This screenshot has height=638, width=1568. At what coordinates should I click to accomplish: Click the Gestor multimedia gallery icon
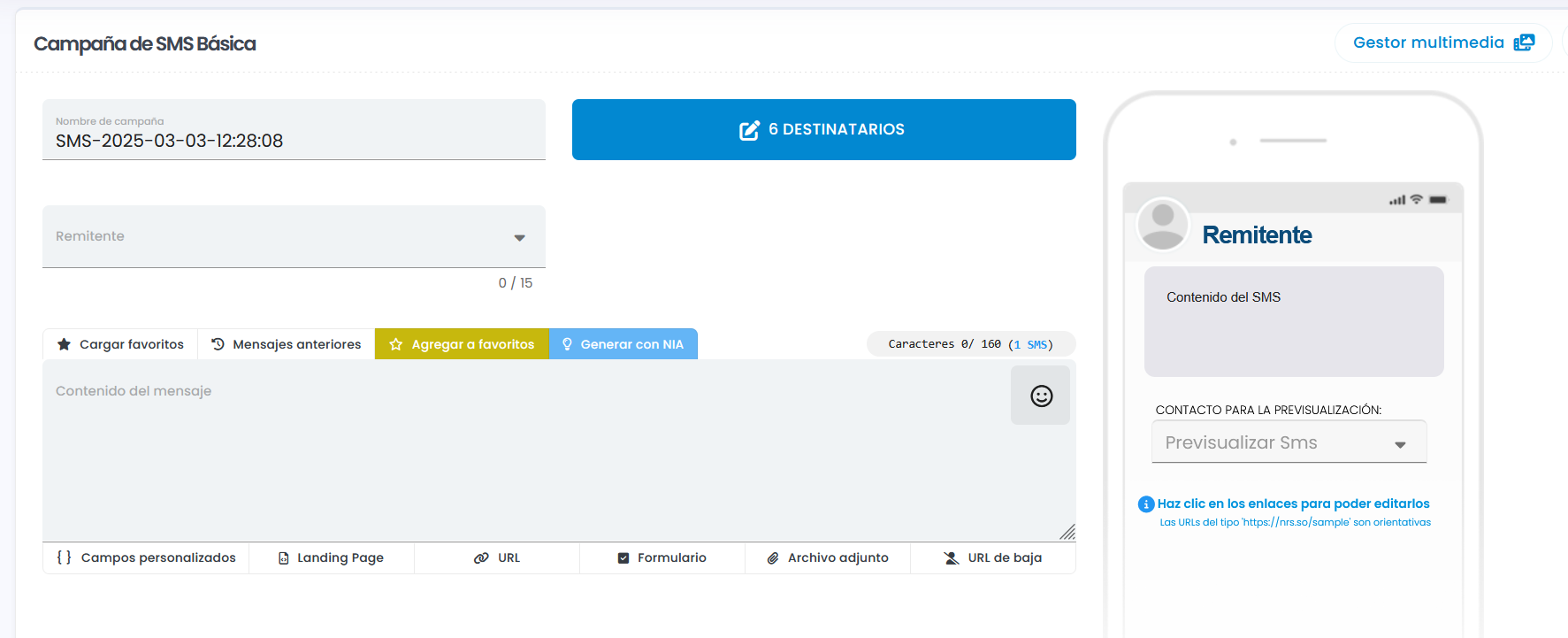(x=1524, y=42)
